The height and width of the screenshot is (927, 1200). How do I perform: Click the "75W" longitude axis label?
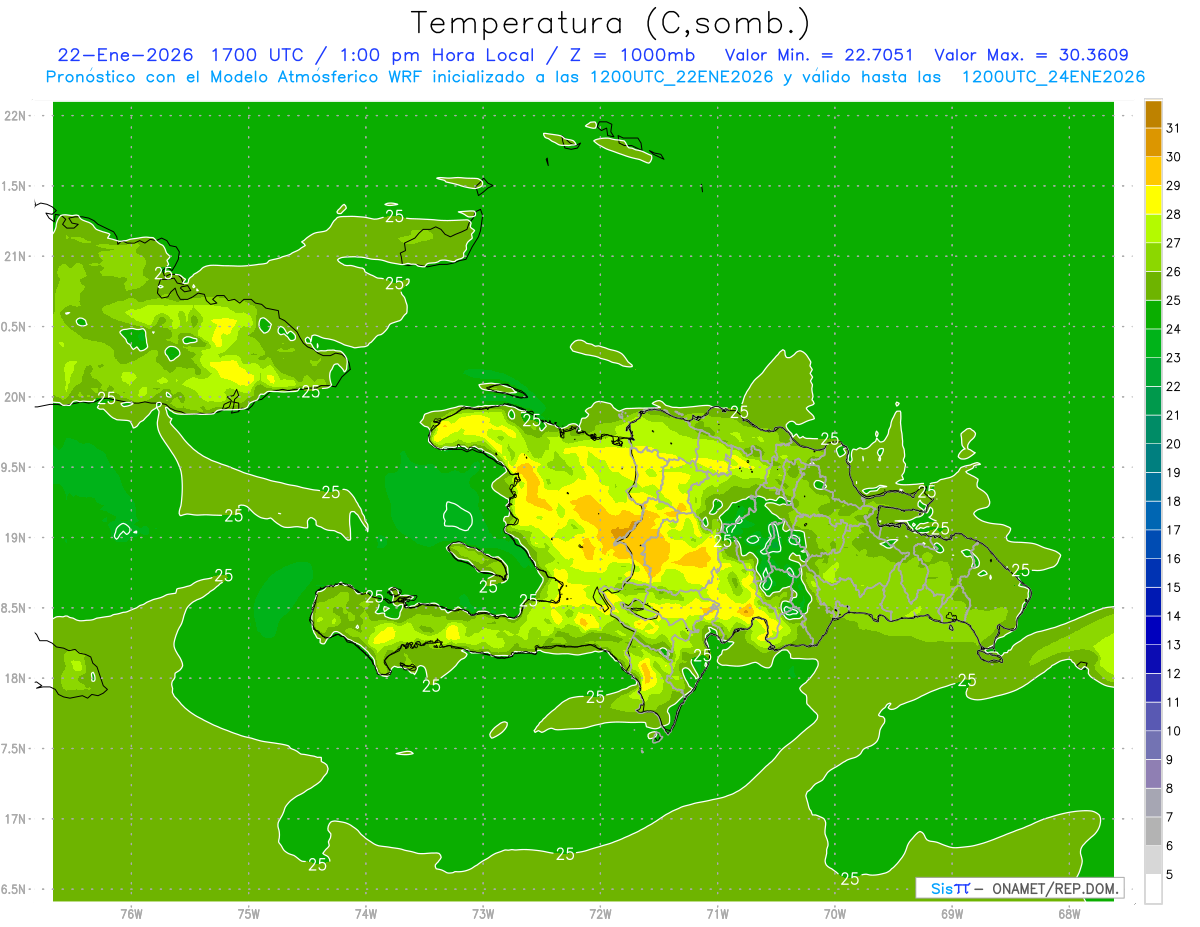248,914
